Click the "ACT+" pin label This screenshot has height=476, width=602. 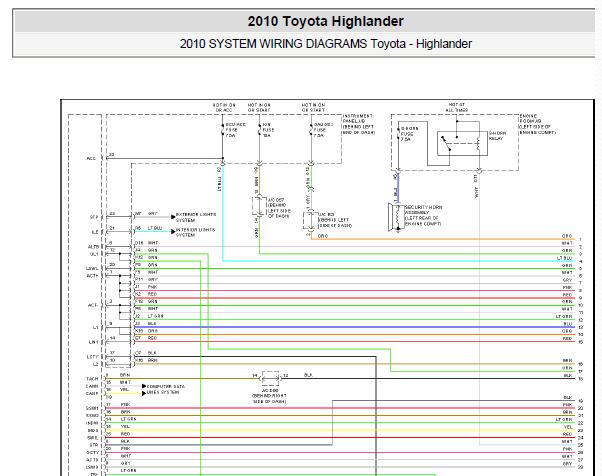[x=92, y=276]
